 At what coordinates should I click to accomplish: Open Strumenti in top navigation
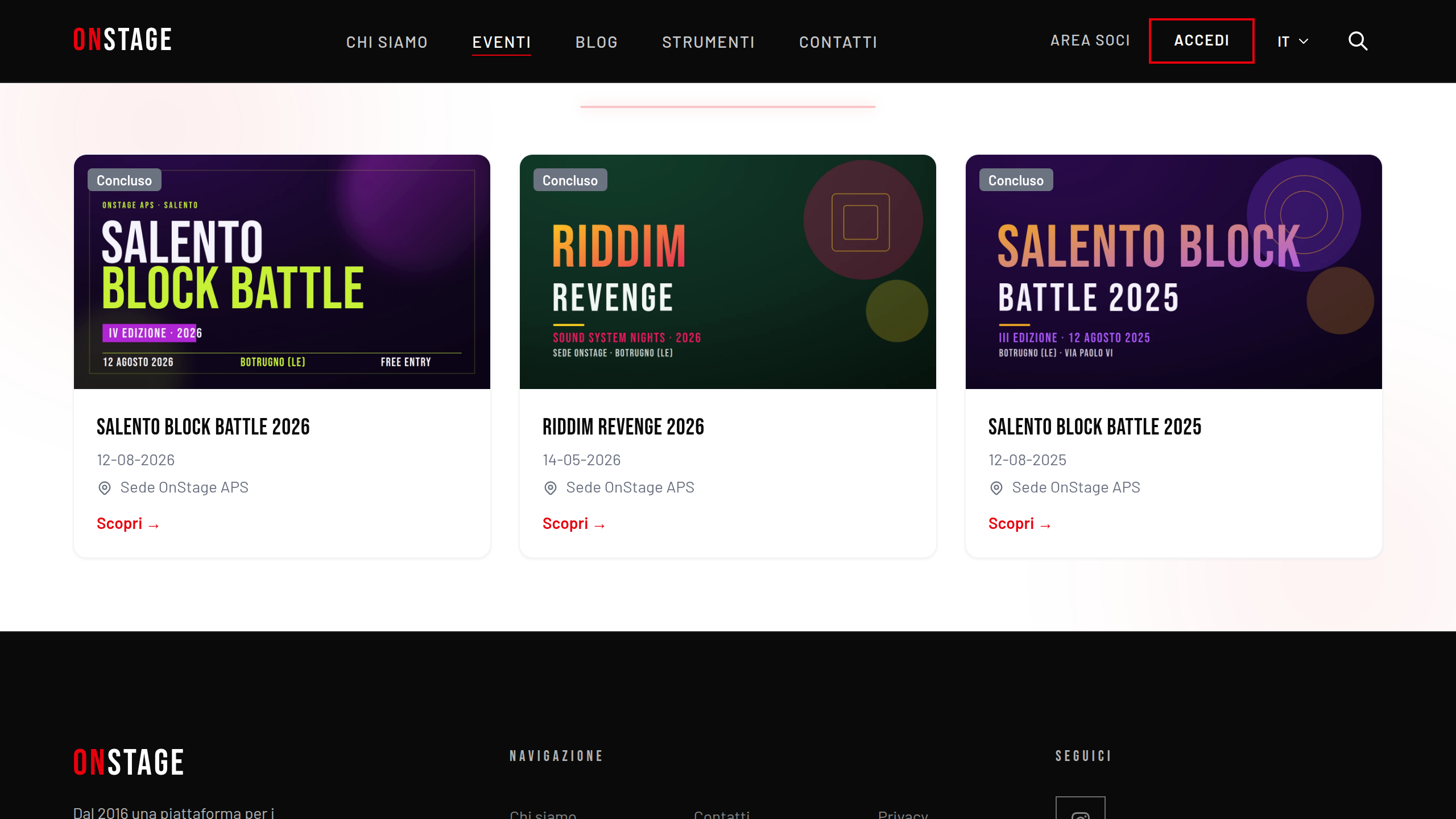coord(709,42)
